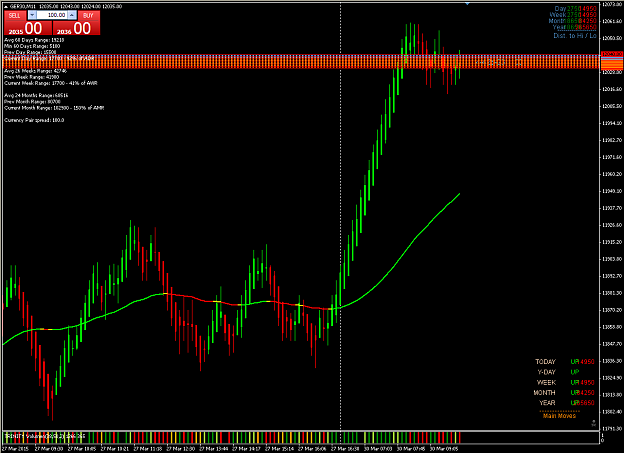This screenshot has height=454, width=625.
Task: Click the highlighted current price label on axis
Action: tap(612, 54)
